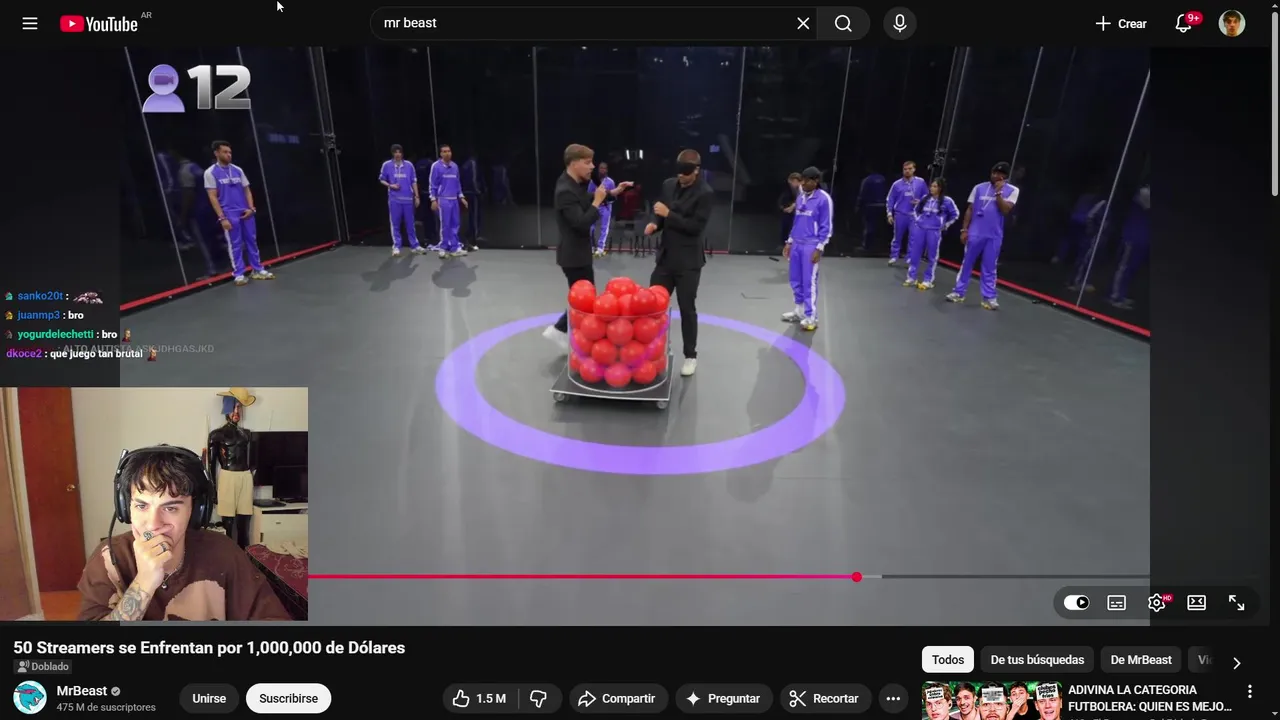Dislike the video with thumbs down

click(x=539, y=698)
